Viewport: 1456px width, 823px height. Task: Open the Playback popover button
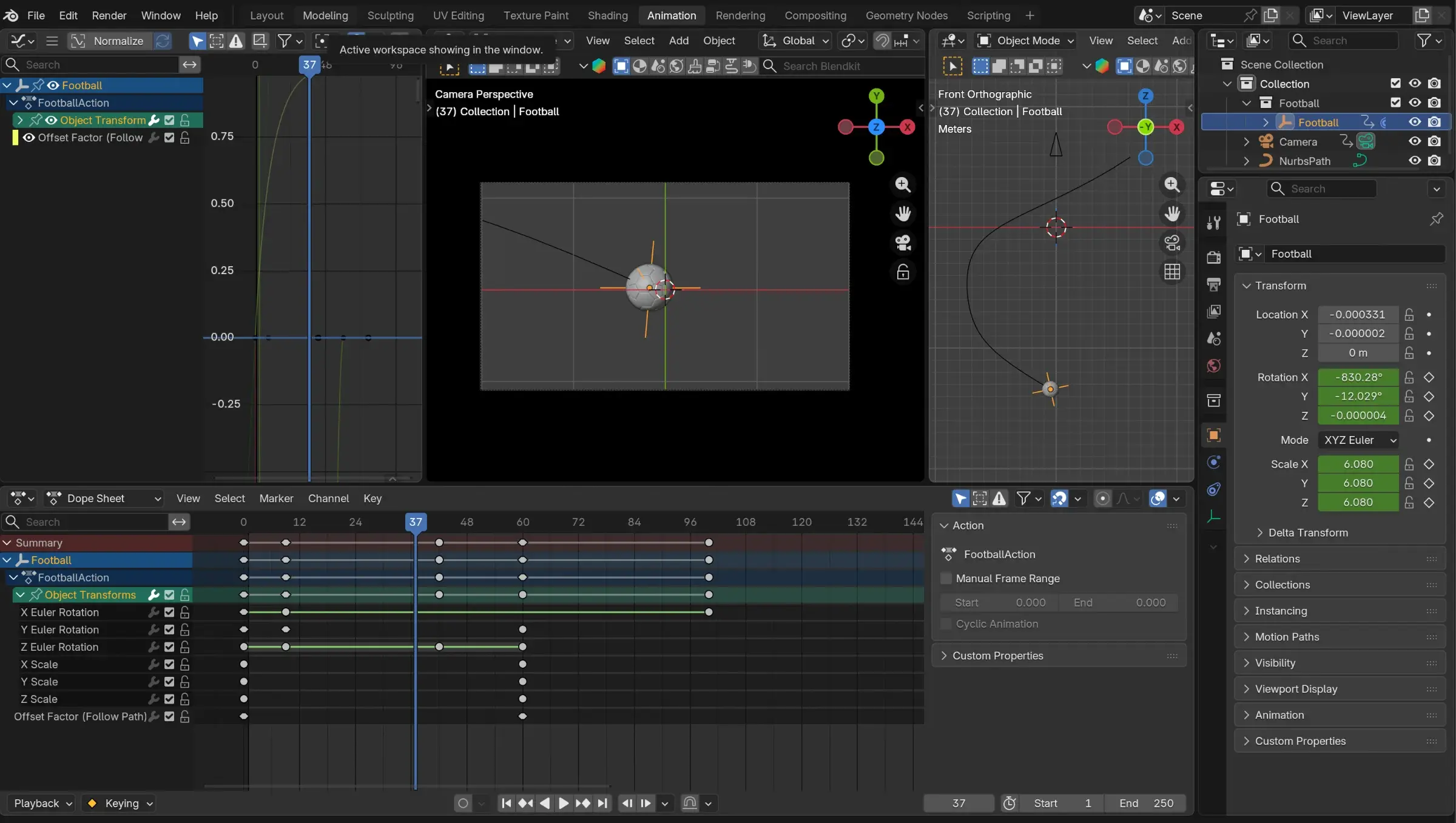pyautogui.click(x=42, y=804)
